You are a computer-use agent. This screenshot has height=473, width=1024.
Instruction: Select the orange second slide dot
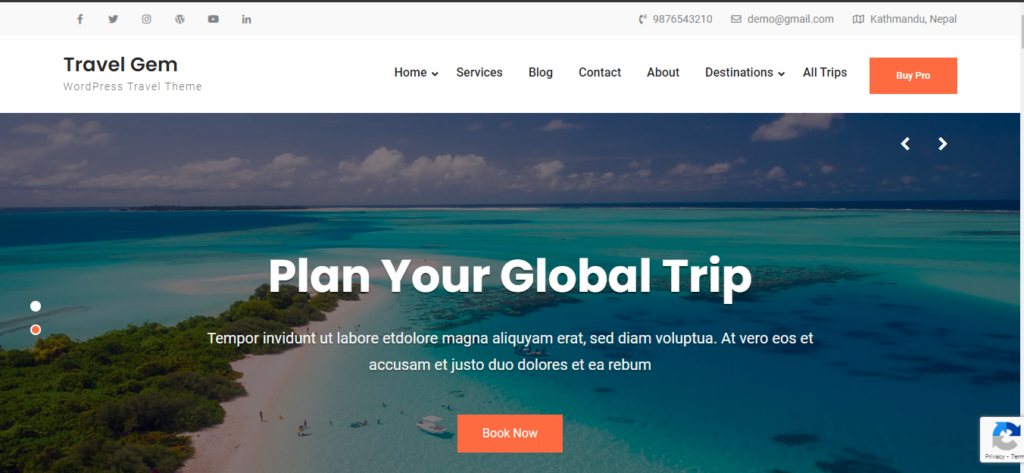(x=35, y=330)
